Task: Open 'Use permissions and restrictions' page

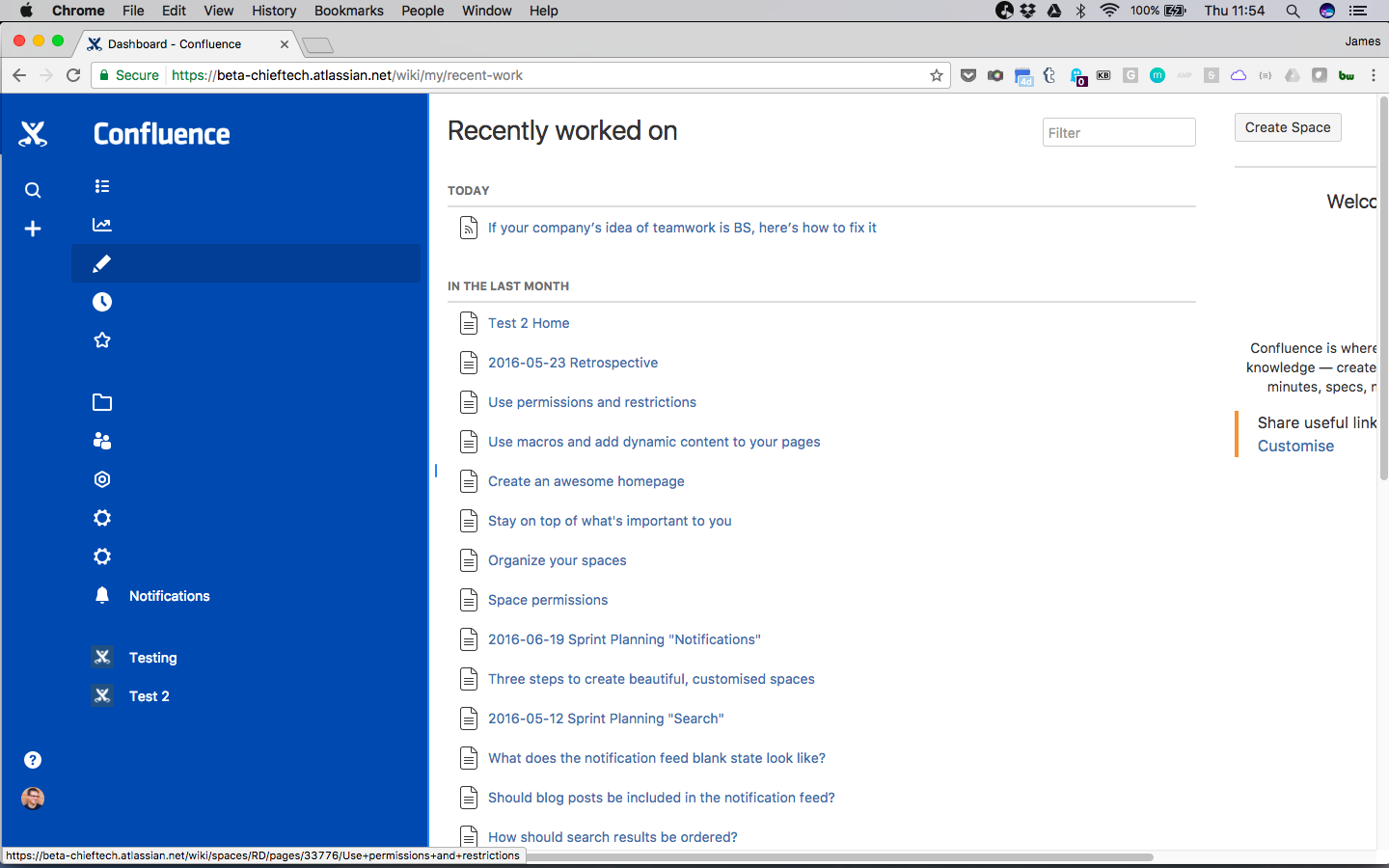Action: 592,402
